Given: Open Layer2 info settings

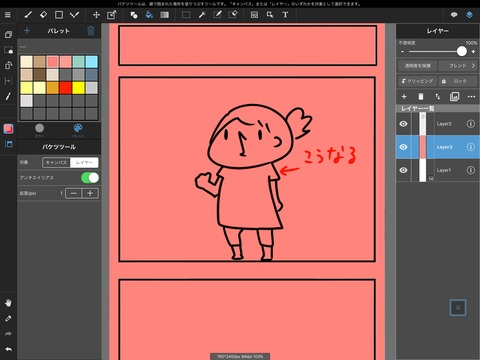Looking at the screenshot, I should tap(471, 124).
